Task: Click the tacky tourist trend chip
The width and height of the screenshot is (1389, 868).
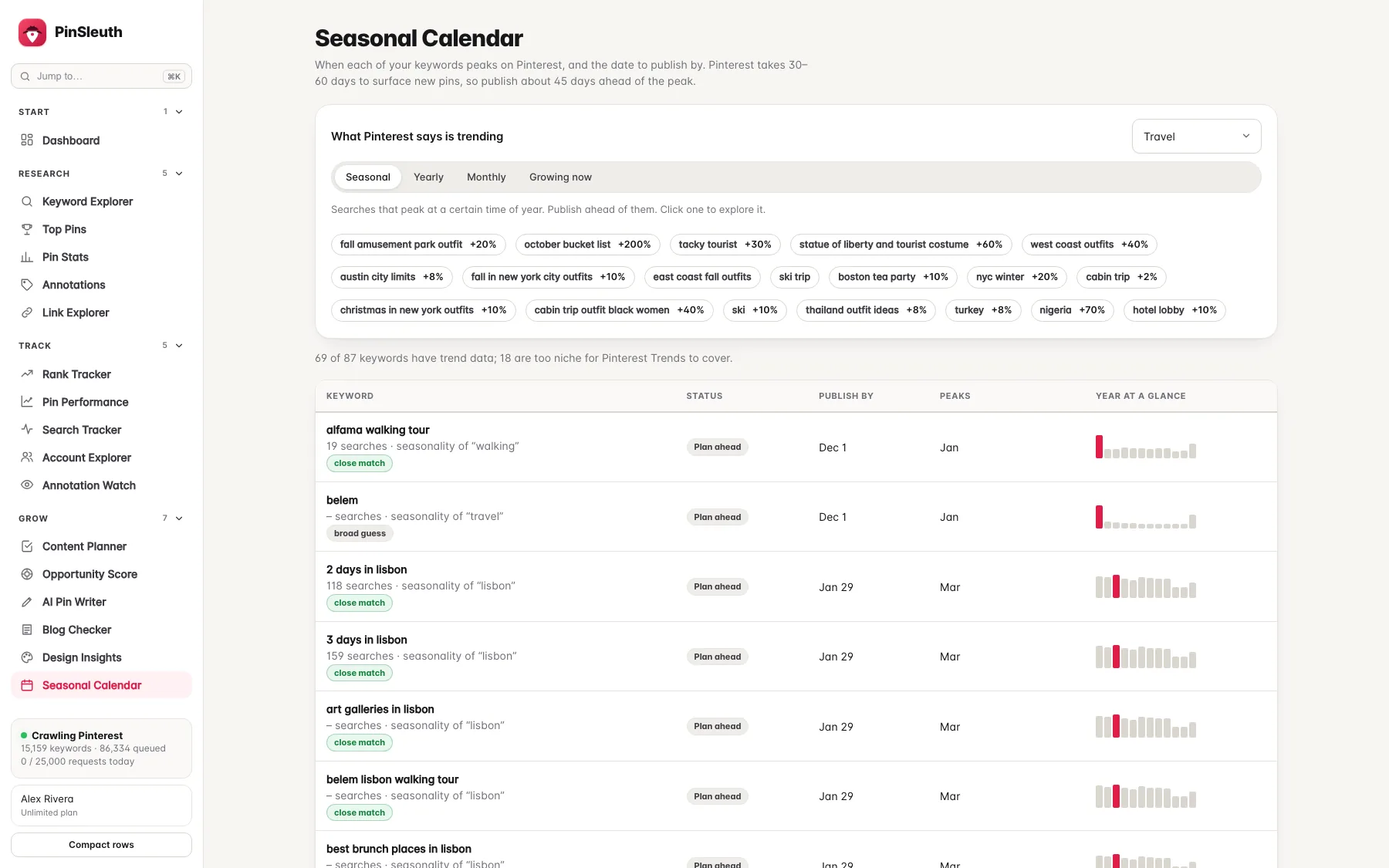Action: click(725, 245)
